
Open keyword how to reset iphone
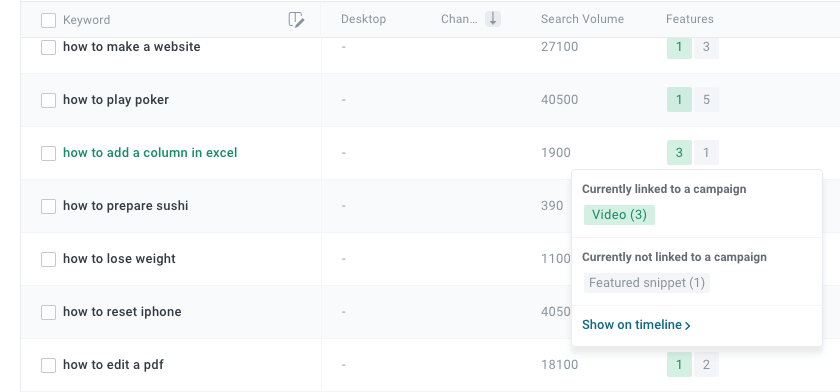point(122,312)
